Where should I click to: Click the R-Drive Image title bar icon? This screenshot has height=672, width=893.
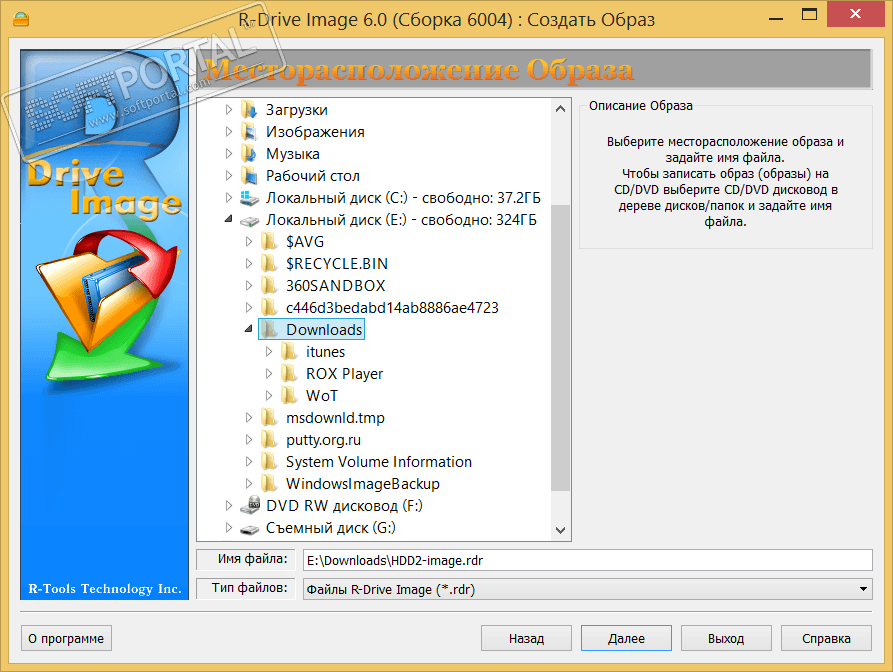(21, 19)
